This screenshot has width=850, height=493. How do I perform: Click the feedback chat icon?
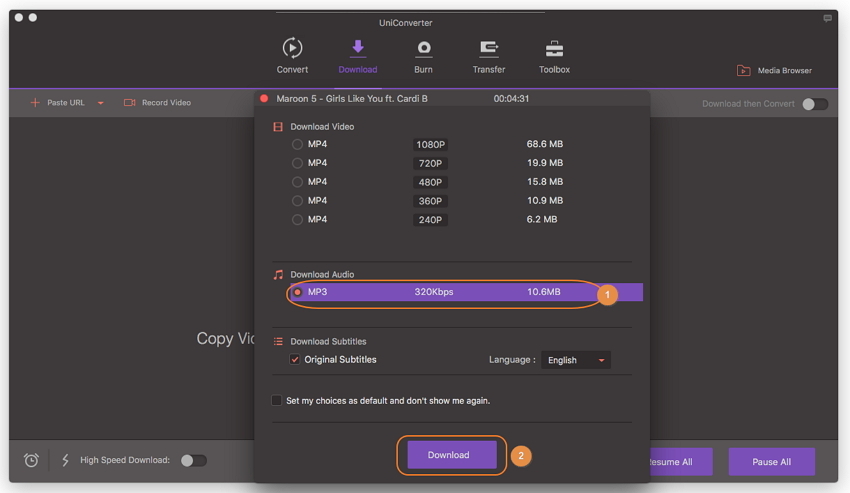pyautogui.click(x=827, y=18)
